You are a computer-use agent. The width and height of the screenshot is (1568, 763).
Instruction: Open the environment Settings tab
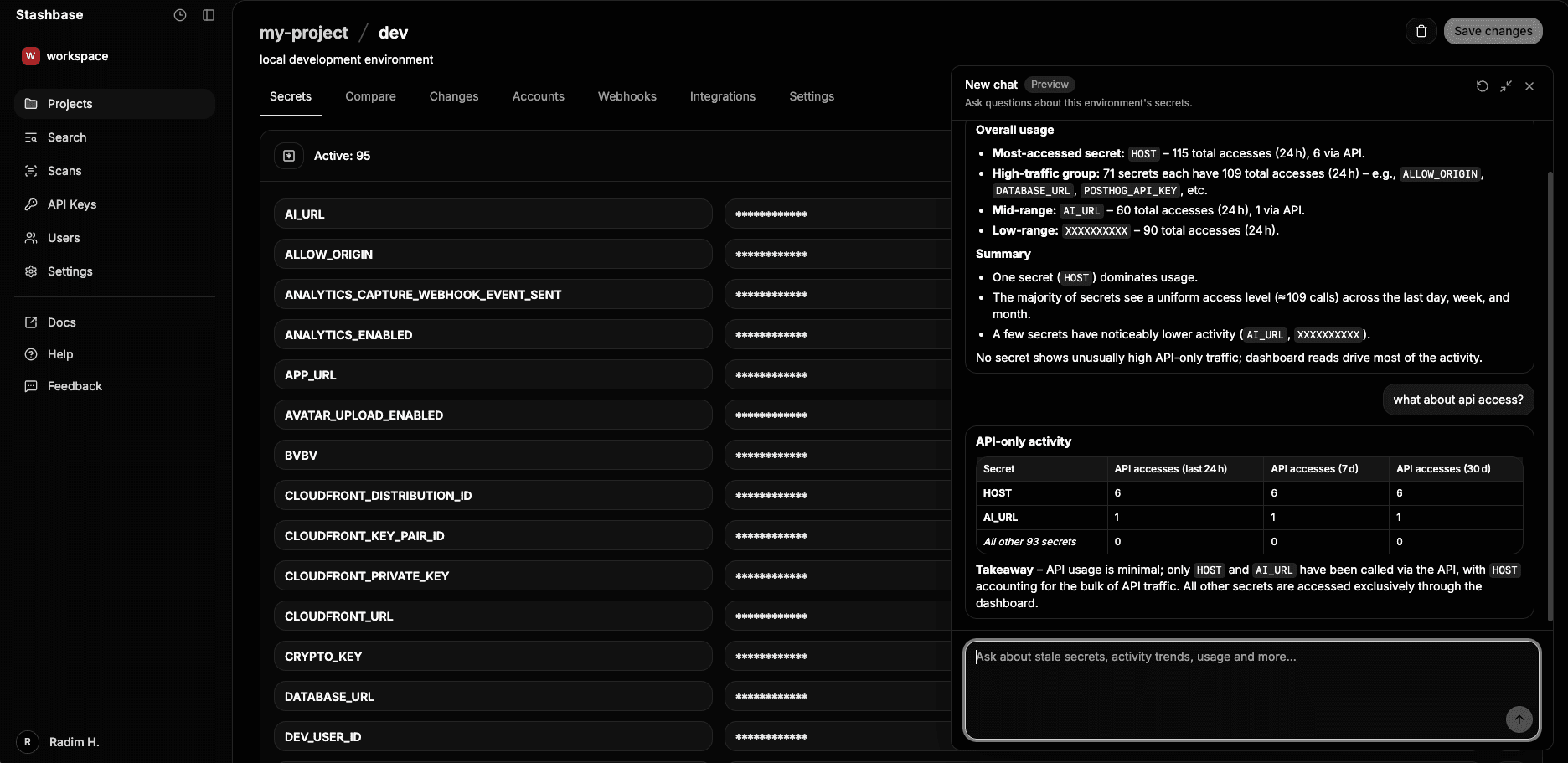coord(812,96)
